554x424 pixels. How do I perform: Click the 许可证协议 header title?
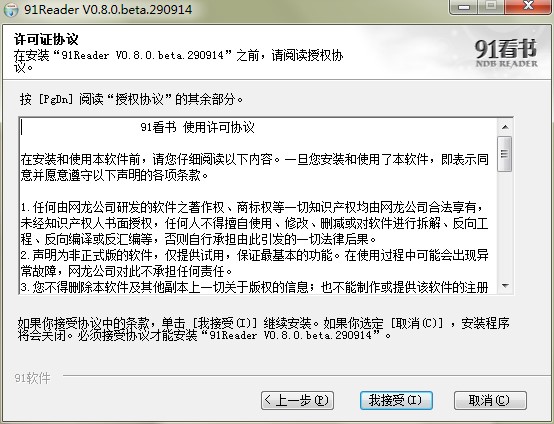(46, 39)
